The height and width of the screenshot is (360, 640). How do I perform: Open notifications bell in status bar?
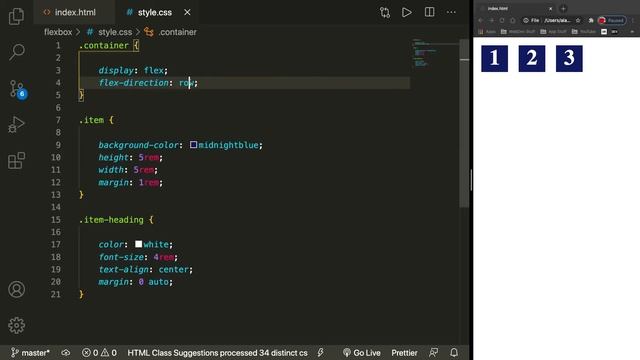coord(454,353)
